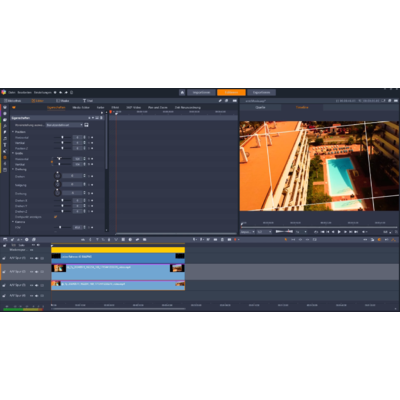Viewport: 400px width, 400px height.
Task: Open the Importieren tab
Action: point(201,92)
